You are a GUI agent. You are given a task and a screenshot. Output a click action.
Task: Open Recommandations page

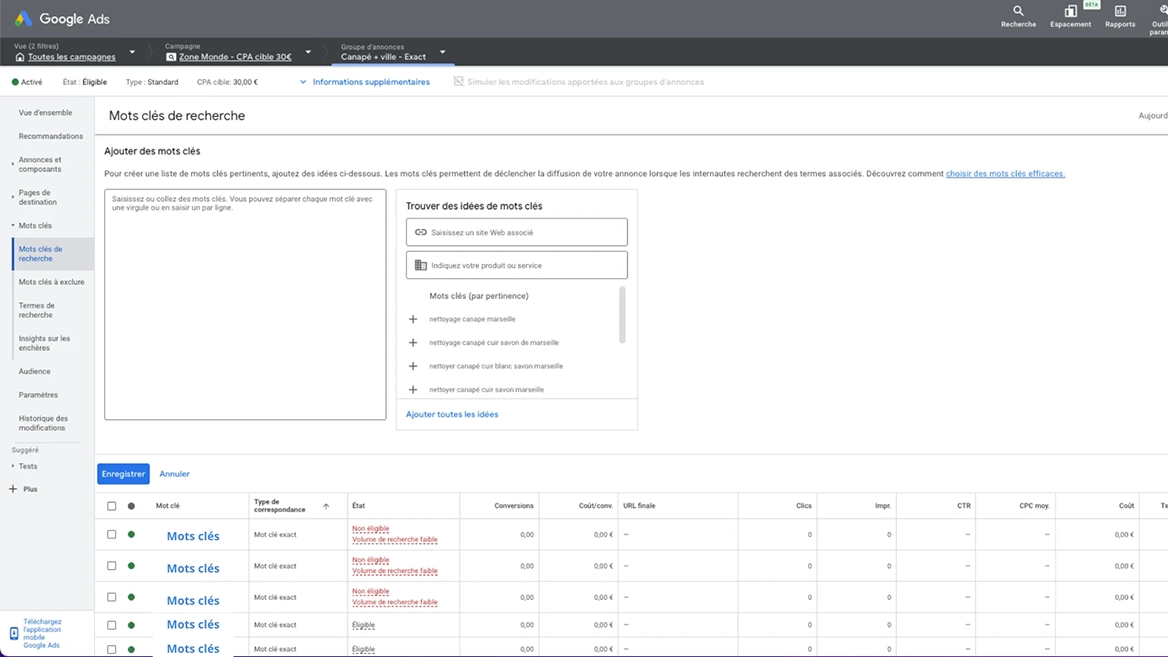tap(51, 136)
